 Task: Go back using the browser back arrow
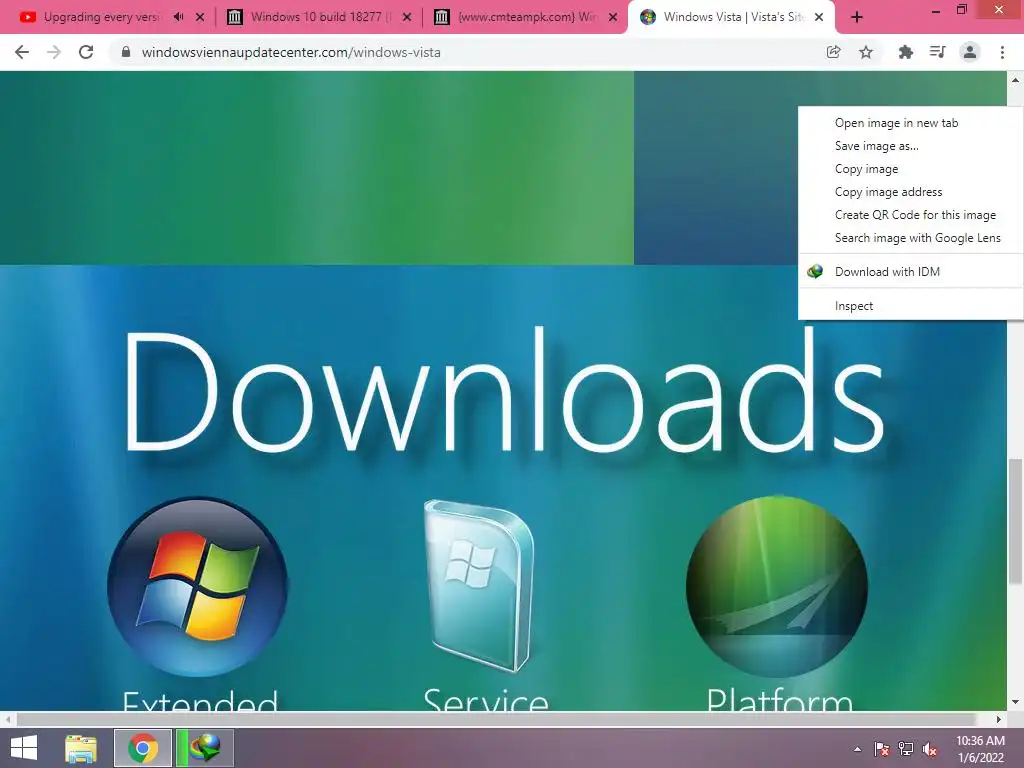click(22, 52)
